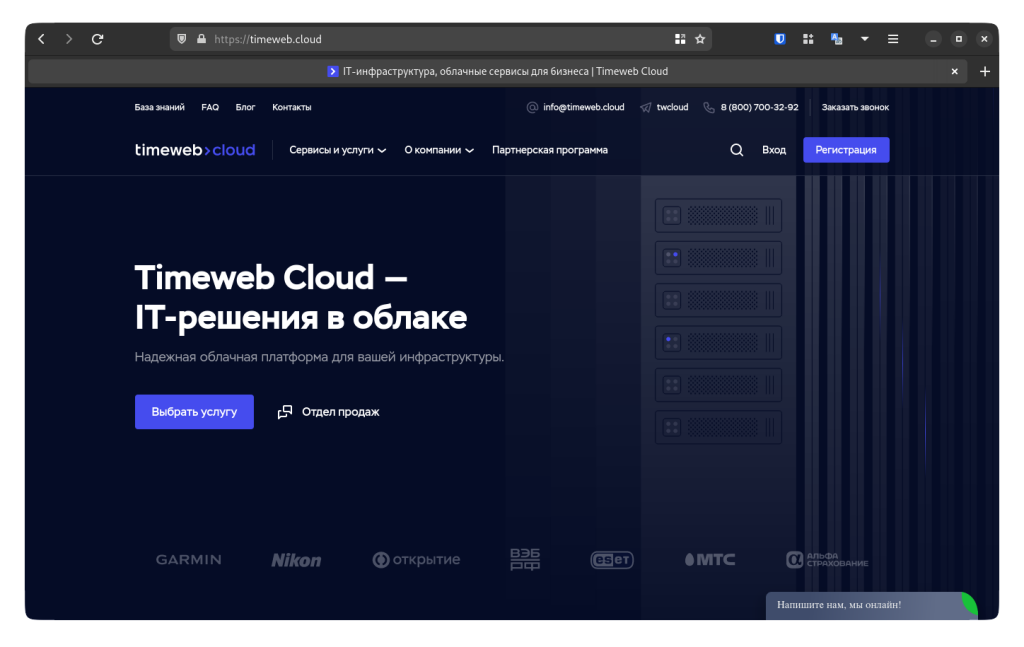
Task: Contact Отдел продаж via chat link
Action: coord(328,412)
